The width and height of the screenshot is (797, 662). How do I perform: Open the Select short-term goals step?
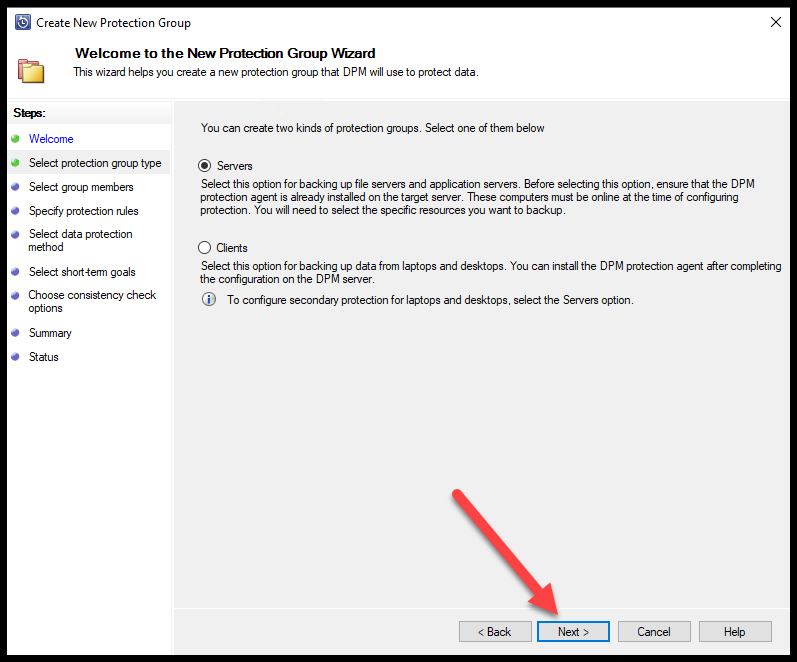pos(82,272)
